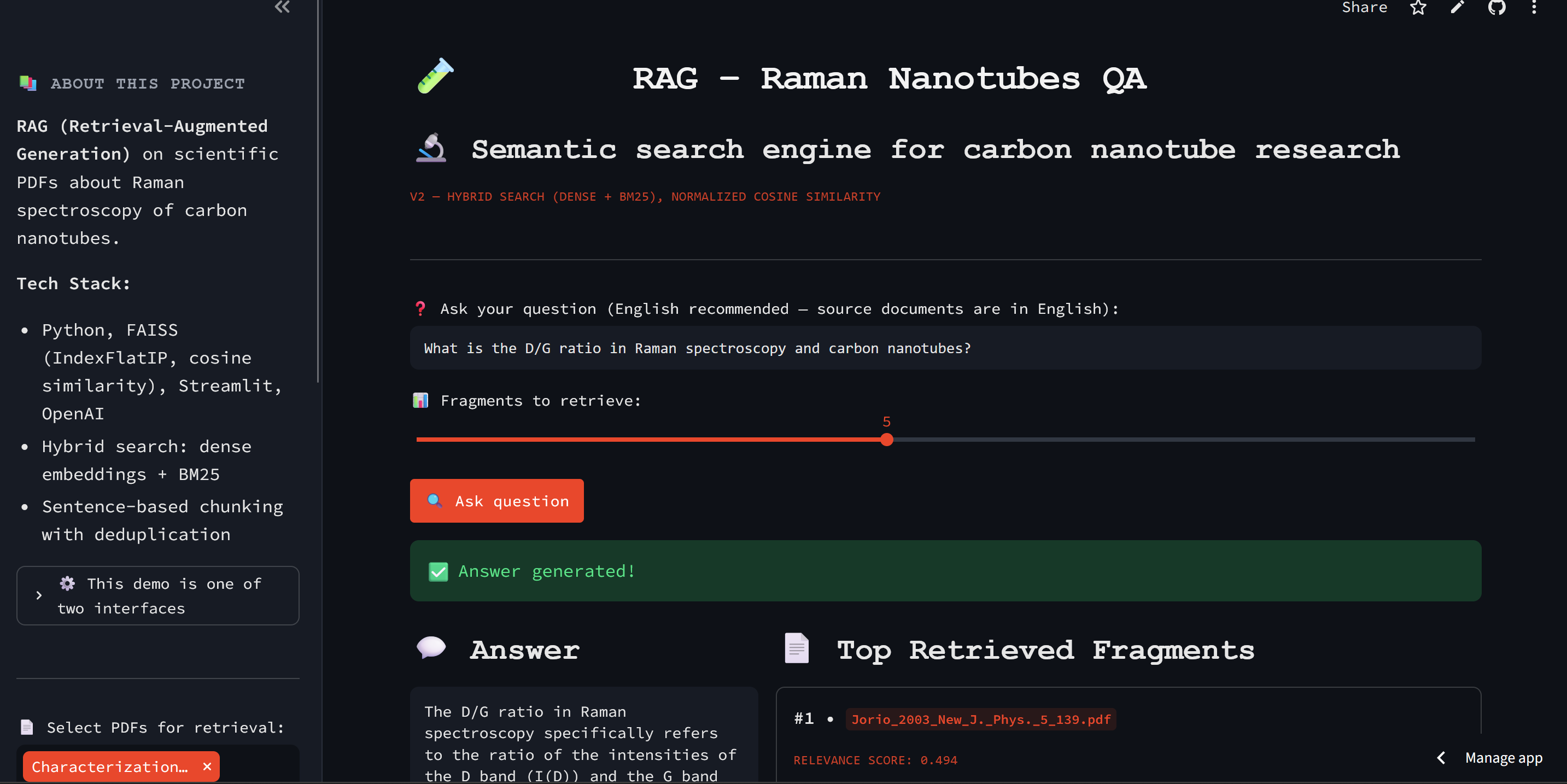Click the books icon by About This Project
The width and height of the screenshot is (1567, 784).
[x=28, y=83]
